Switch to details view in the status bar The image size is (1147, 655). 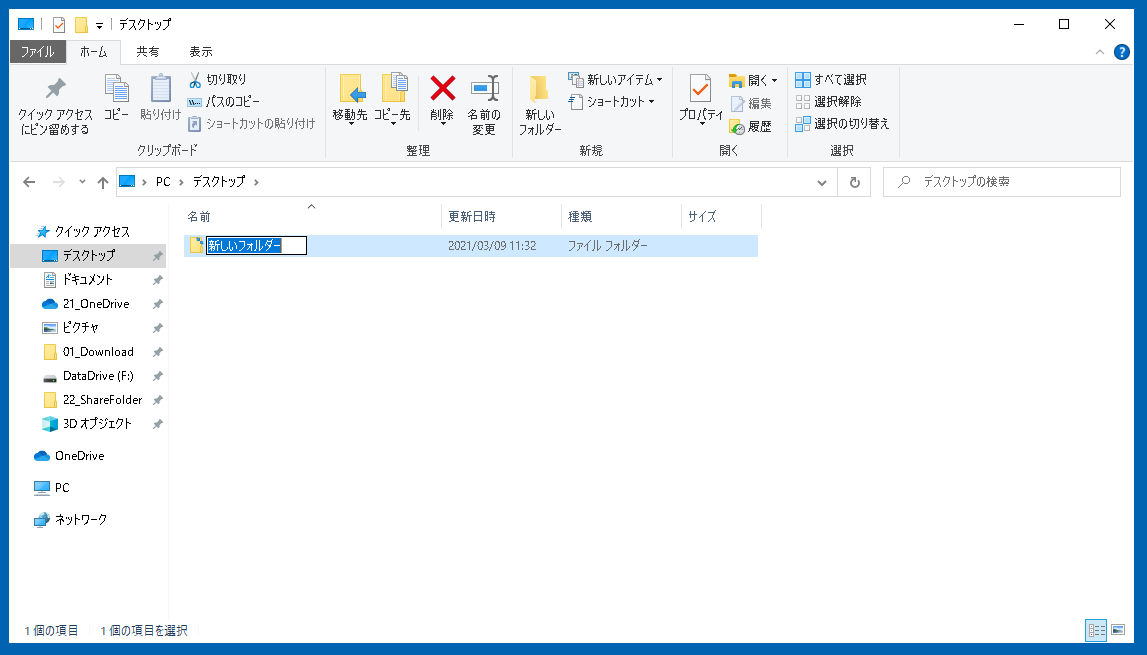point(1096,630)
